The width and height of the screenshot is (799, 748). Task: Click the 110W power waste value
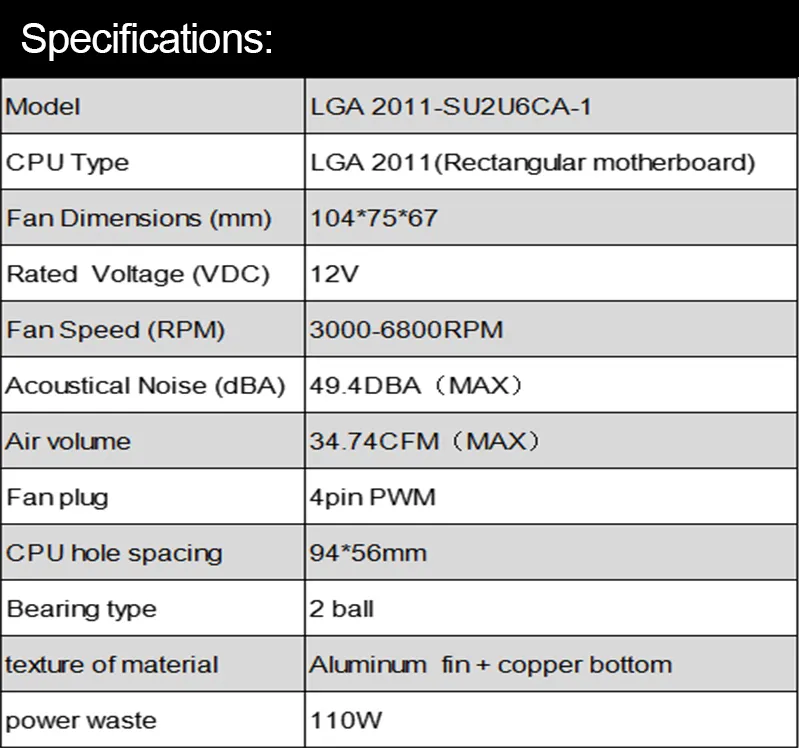point(345,720)
